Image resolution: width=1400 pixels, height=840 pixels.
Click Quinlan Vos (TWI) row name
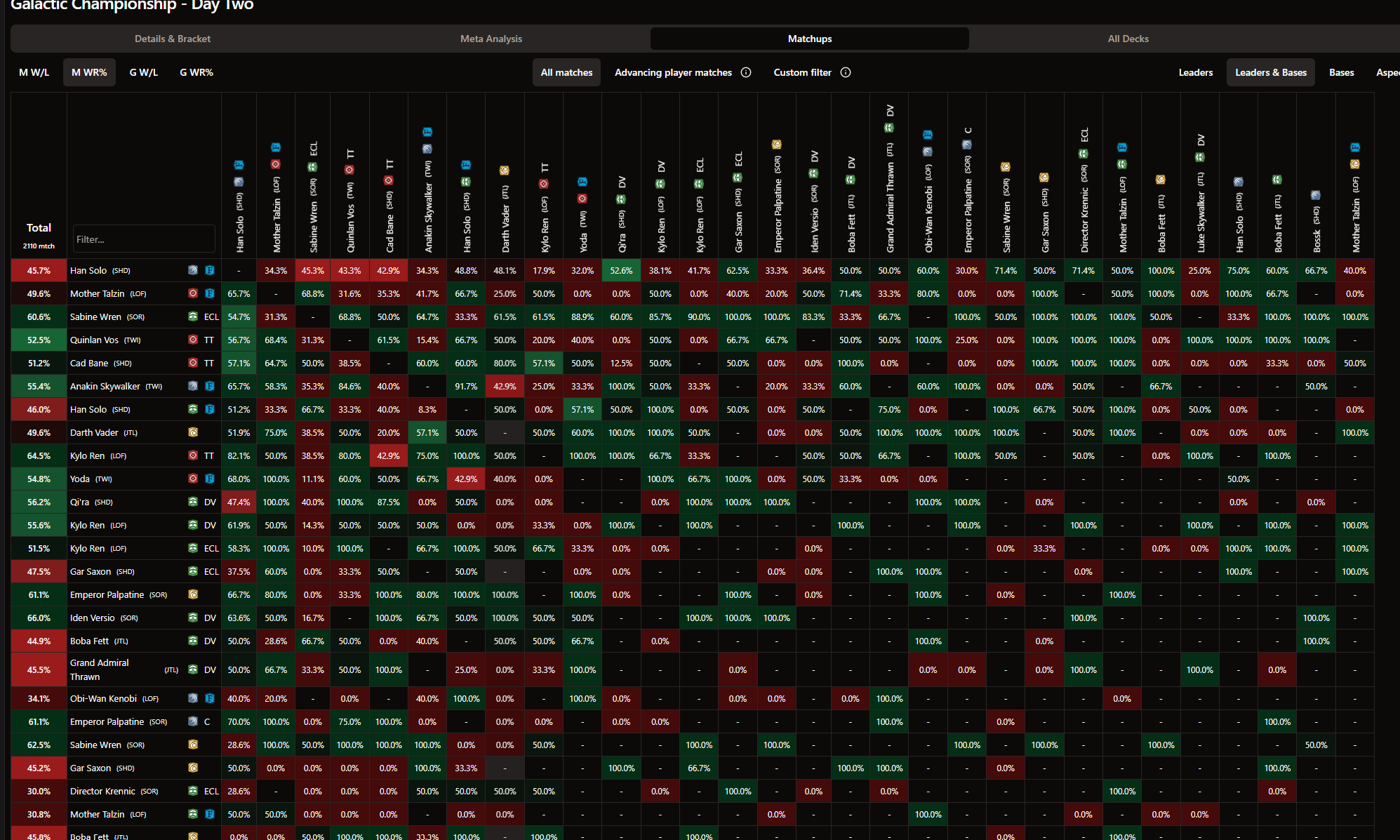105,340
